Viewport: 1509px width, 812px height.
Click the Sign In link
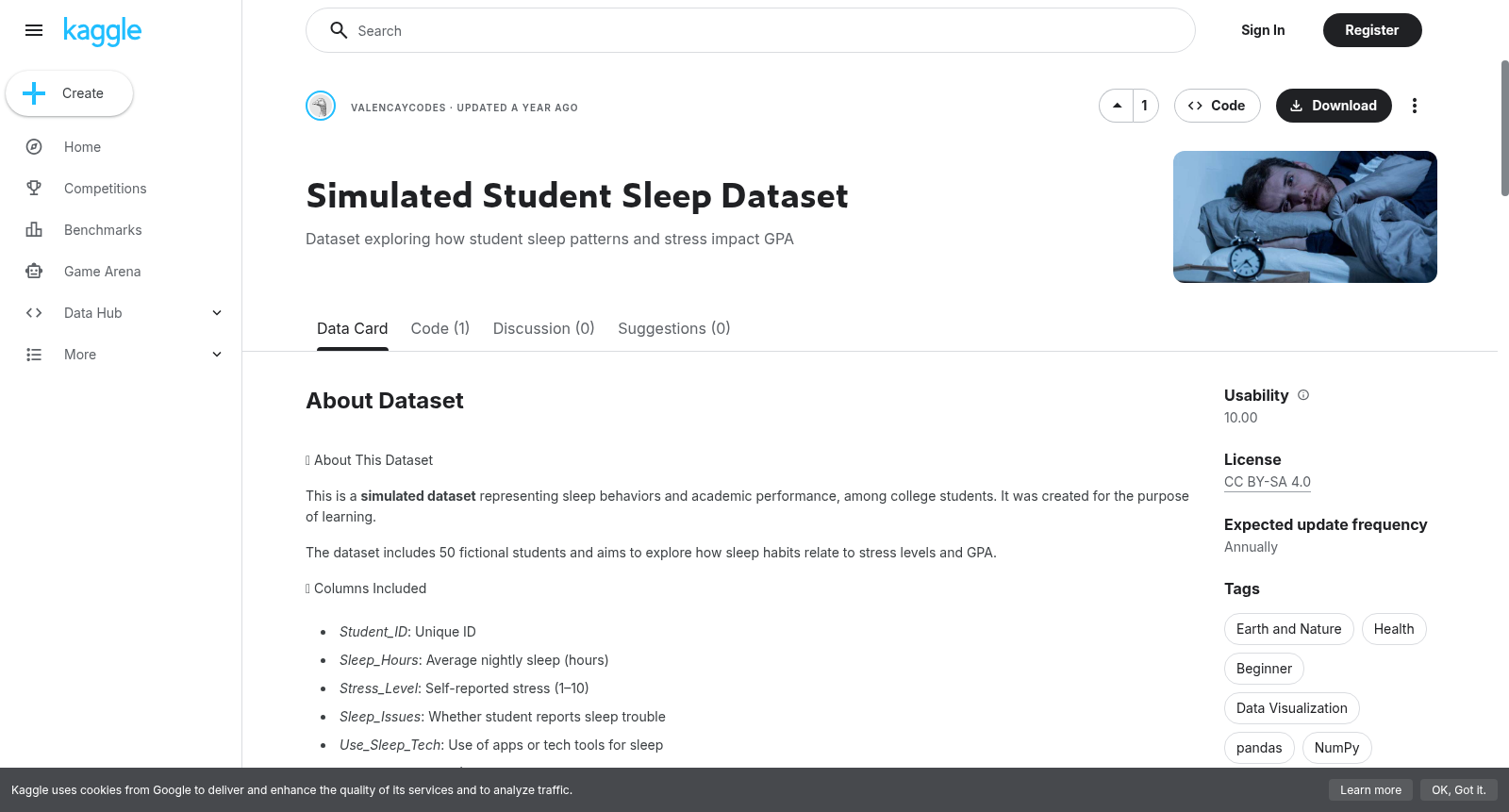(1263, 30)
